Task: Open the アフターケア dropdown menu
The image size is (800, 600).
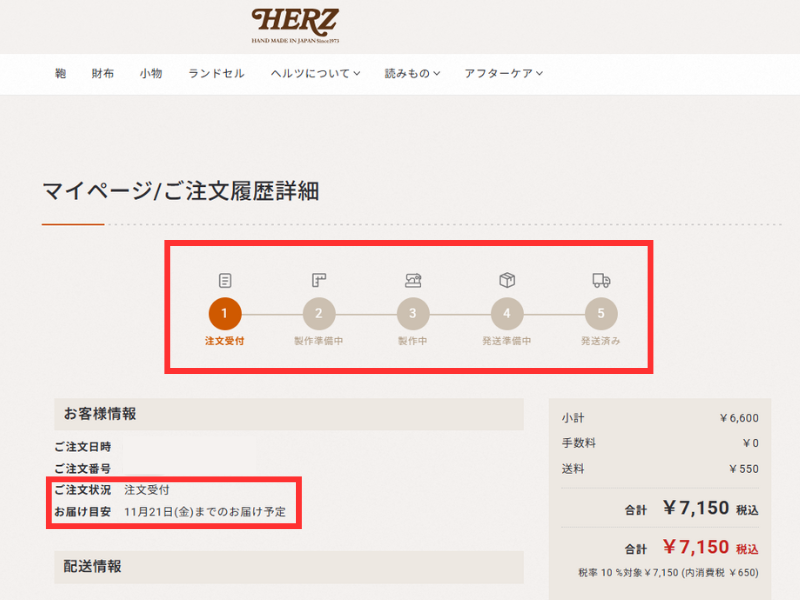Action: tap(503, 73)
